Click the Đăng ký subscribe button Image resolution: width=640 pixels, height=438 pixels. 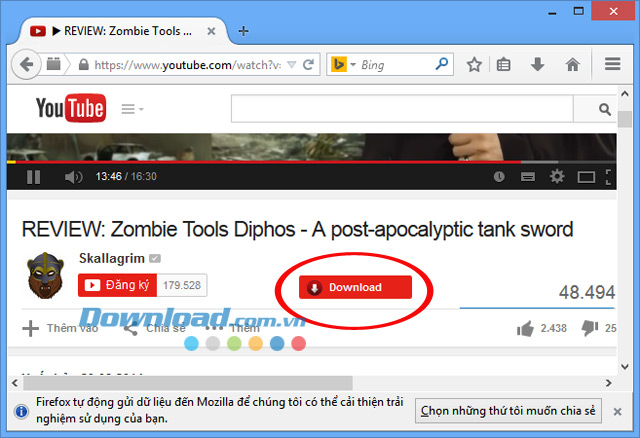(117, 285)
